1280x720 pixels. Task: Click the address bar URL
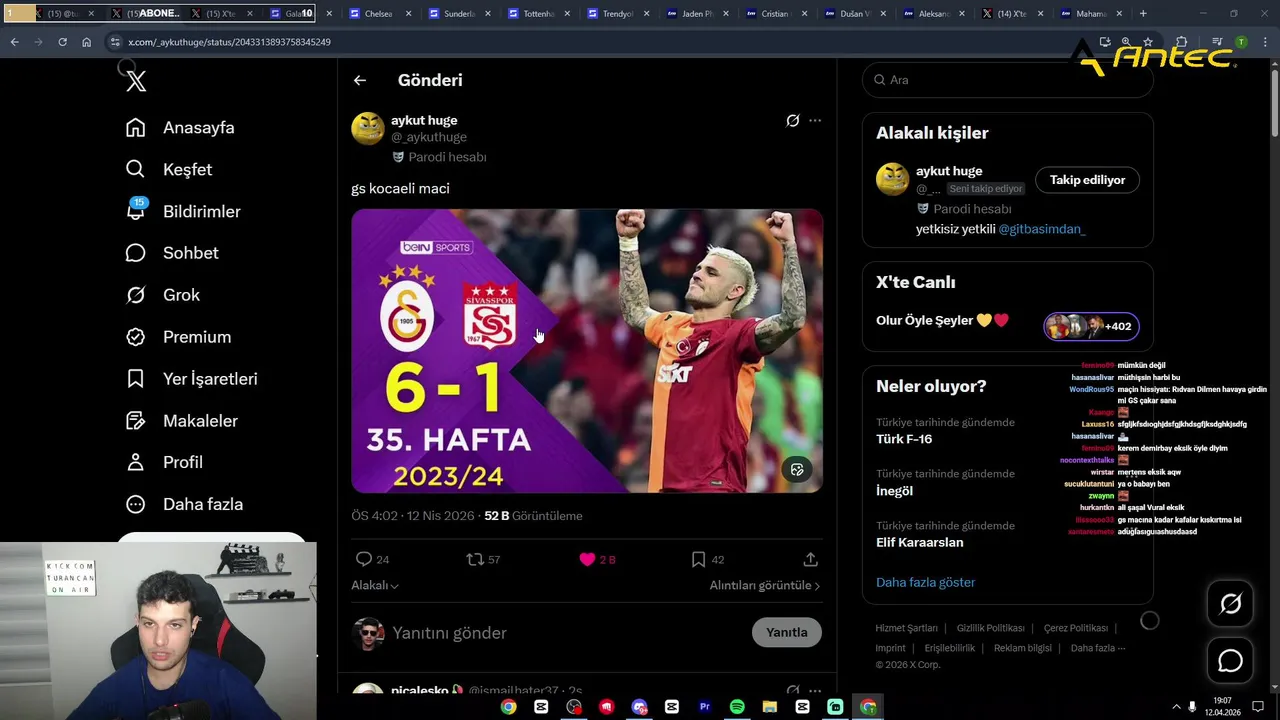(x=229, y=42)
